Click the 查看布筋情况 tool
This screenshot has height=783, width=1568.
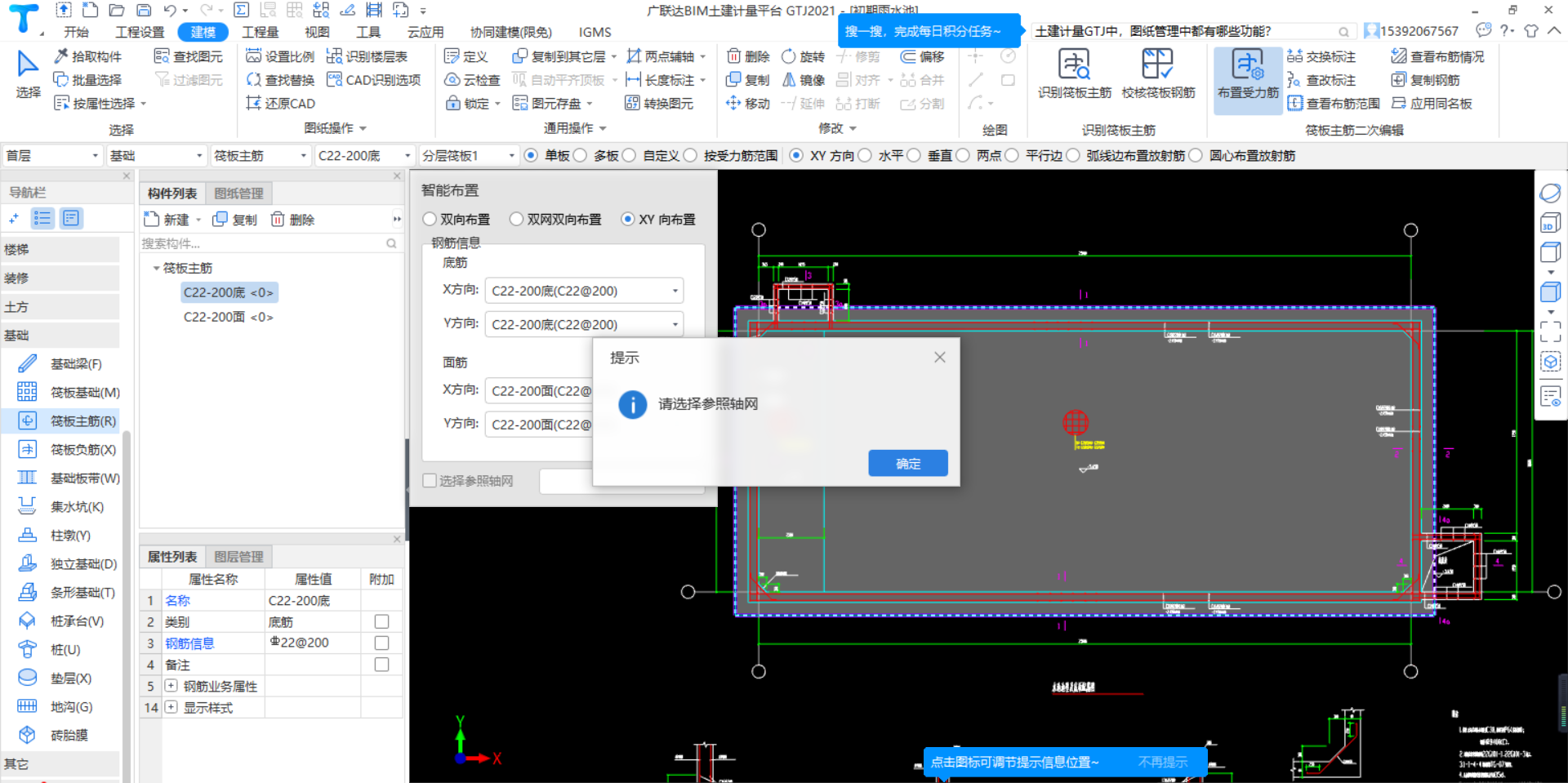click(x=1437, y=56)
